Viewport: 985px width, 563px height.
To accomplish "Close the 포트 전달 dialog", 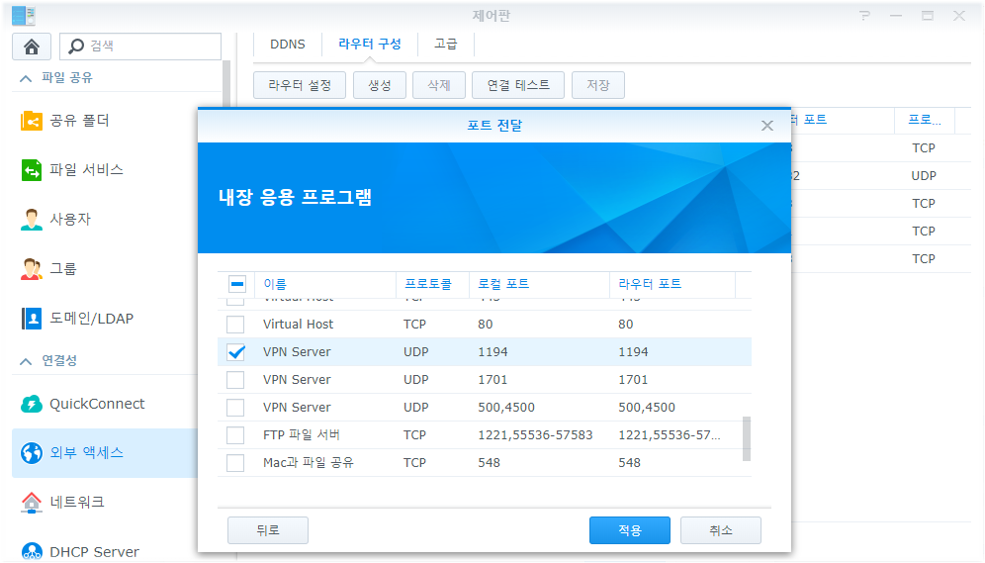I will coord(767,126).
